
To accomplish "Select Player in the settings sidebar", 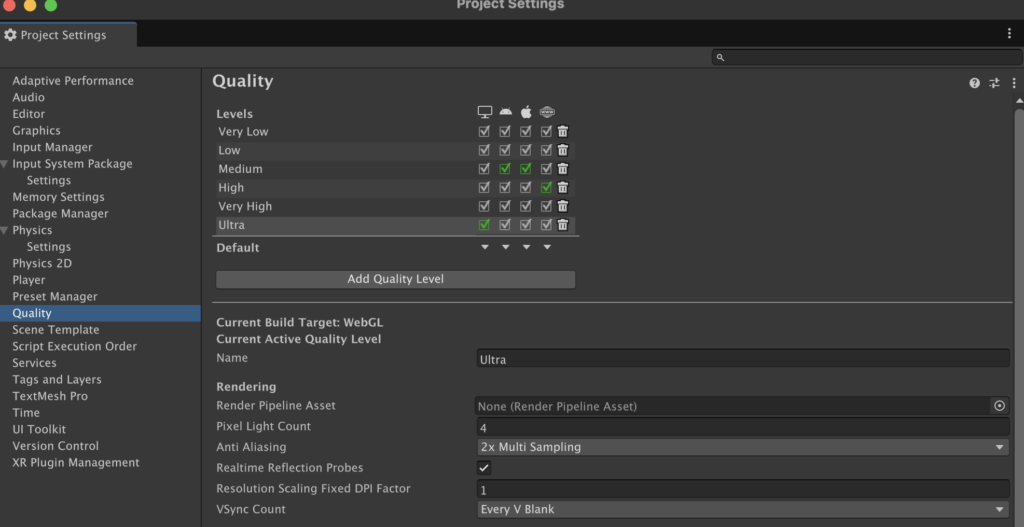I will (x=29, y=280).
